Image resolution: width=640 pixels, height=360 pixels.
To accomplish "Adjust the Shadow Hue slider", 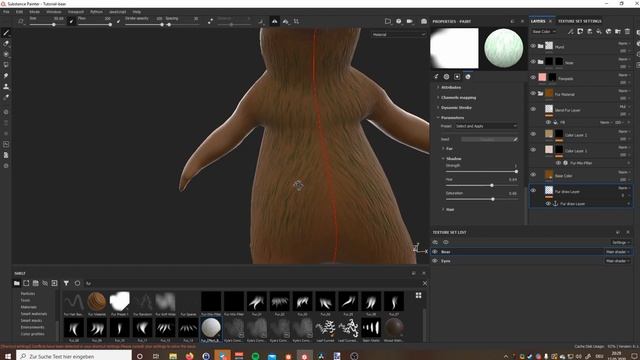I will [x=482, y=186].
